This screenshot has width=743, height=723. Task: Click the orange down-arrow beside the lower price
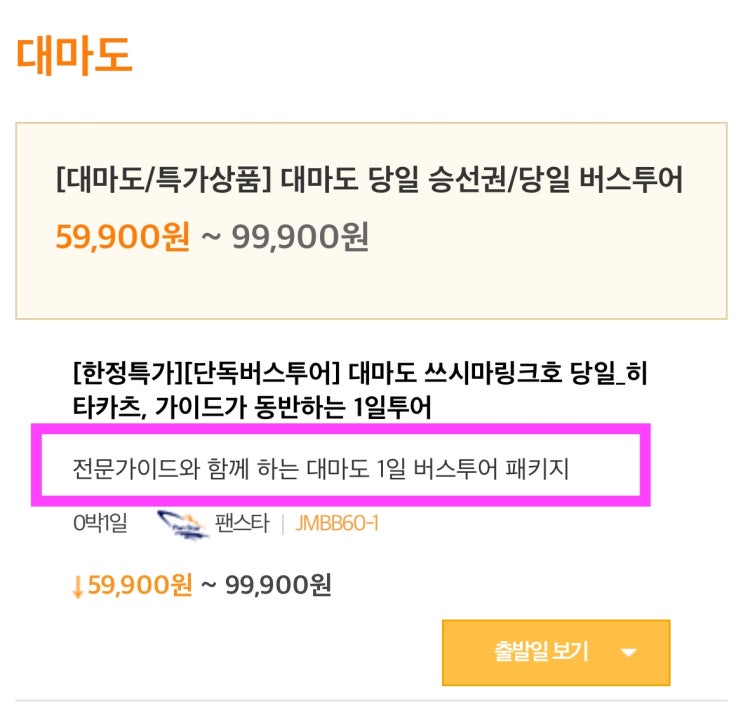click(x=77, y=587)
